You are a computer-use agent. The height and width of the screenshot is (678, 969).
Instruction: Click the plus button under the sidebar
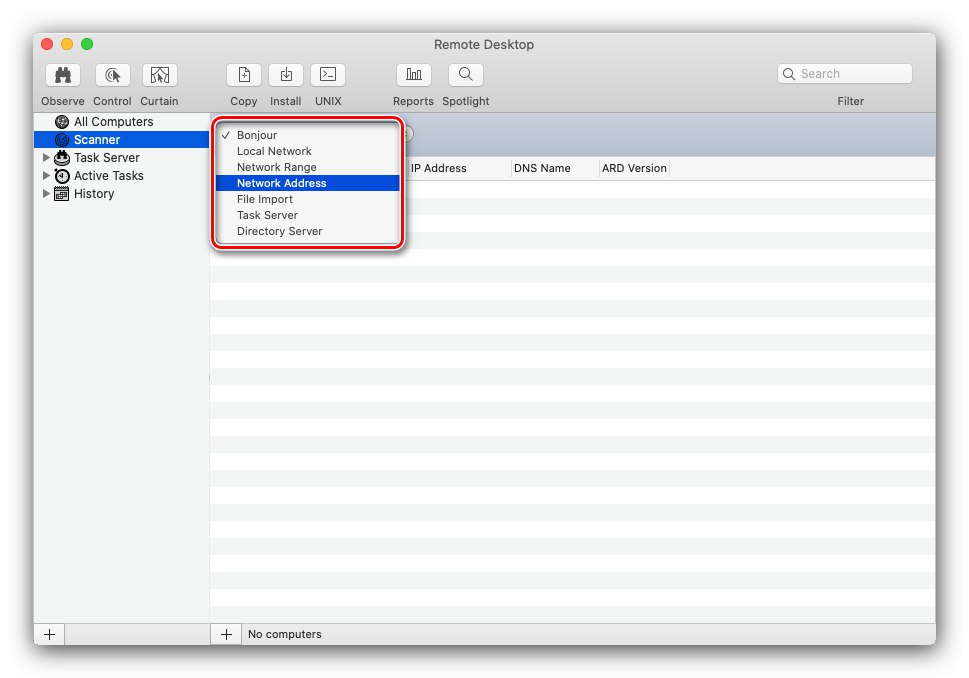tap(49, 634)
